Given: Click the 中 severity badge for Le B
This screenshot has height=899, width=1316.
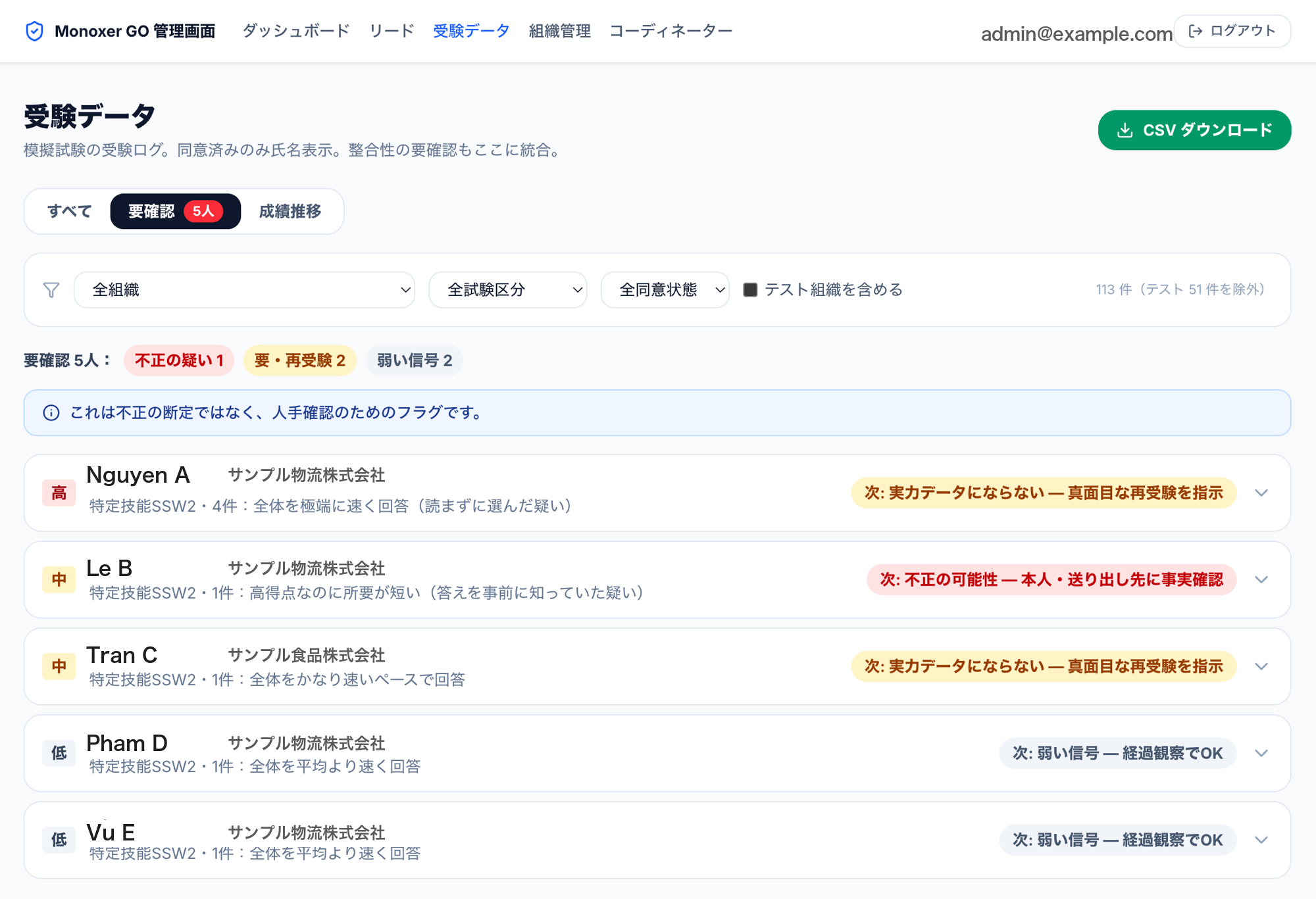Looking at the screenshot, I should (x=59, y=579).
